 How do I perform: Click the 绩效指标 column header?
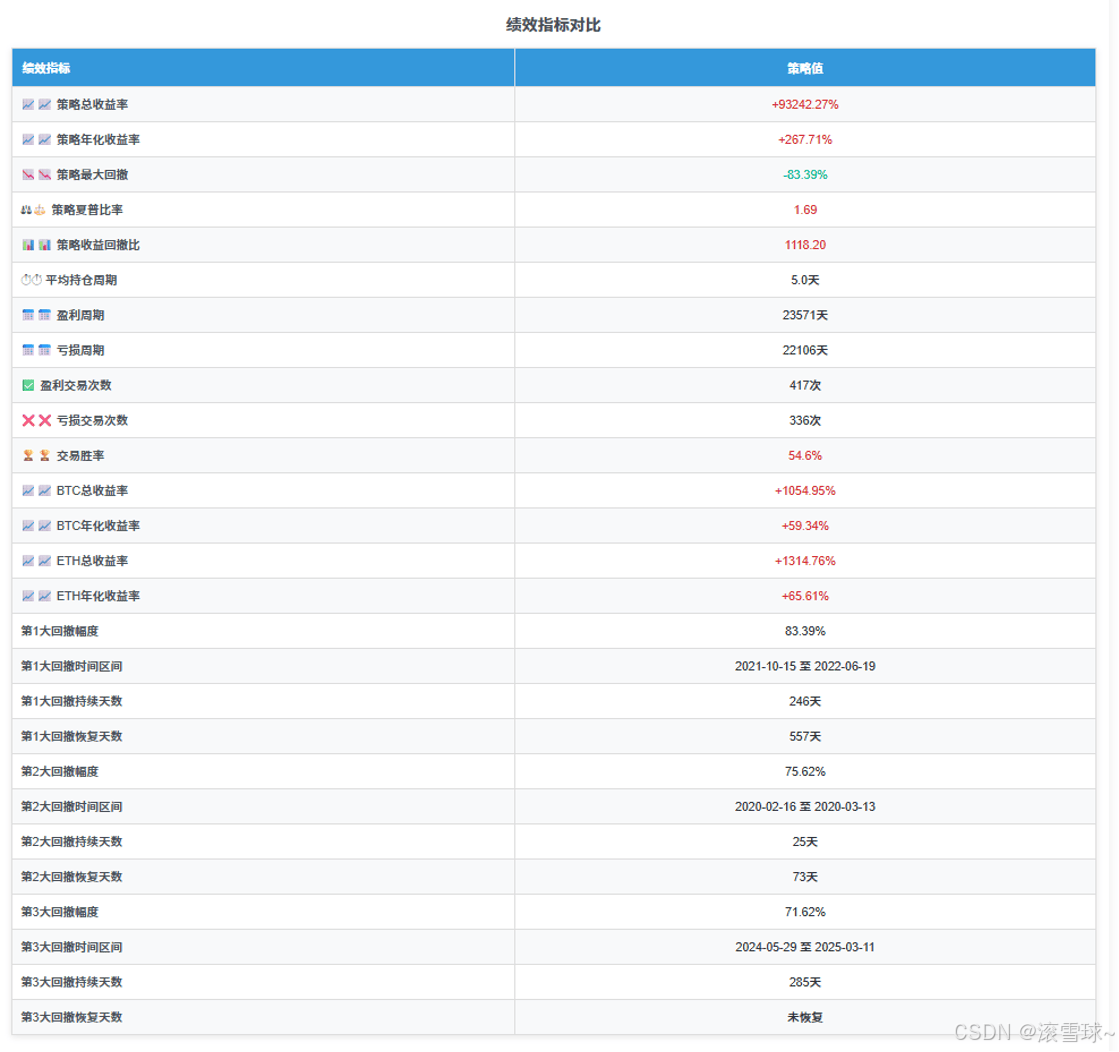(263, 68)
